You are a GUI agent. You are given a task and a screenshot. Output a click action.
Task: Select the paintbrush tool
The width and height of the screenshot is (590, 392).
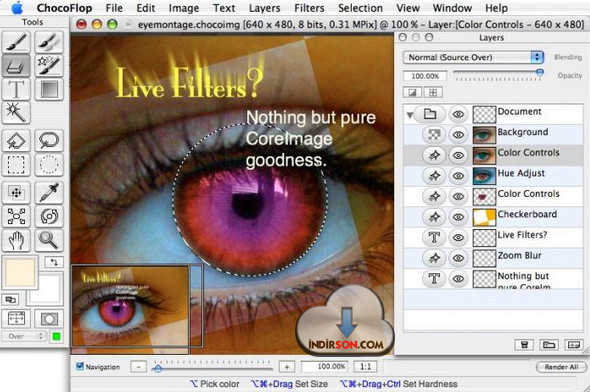[16, 42]
